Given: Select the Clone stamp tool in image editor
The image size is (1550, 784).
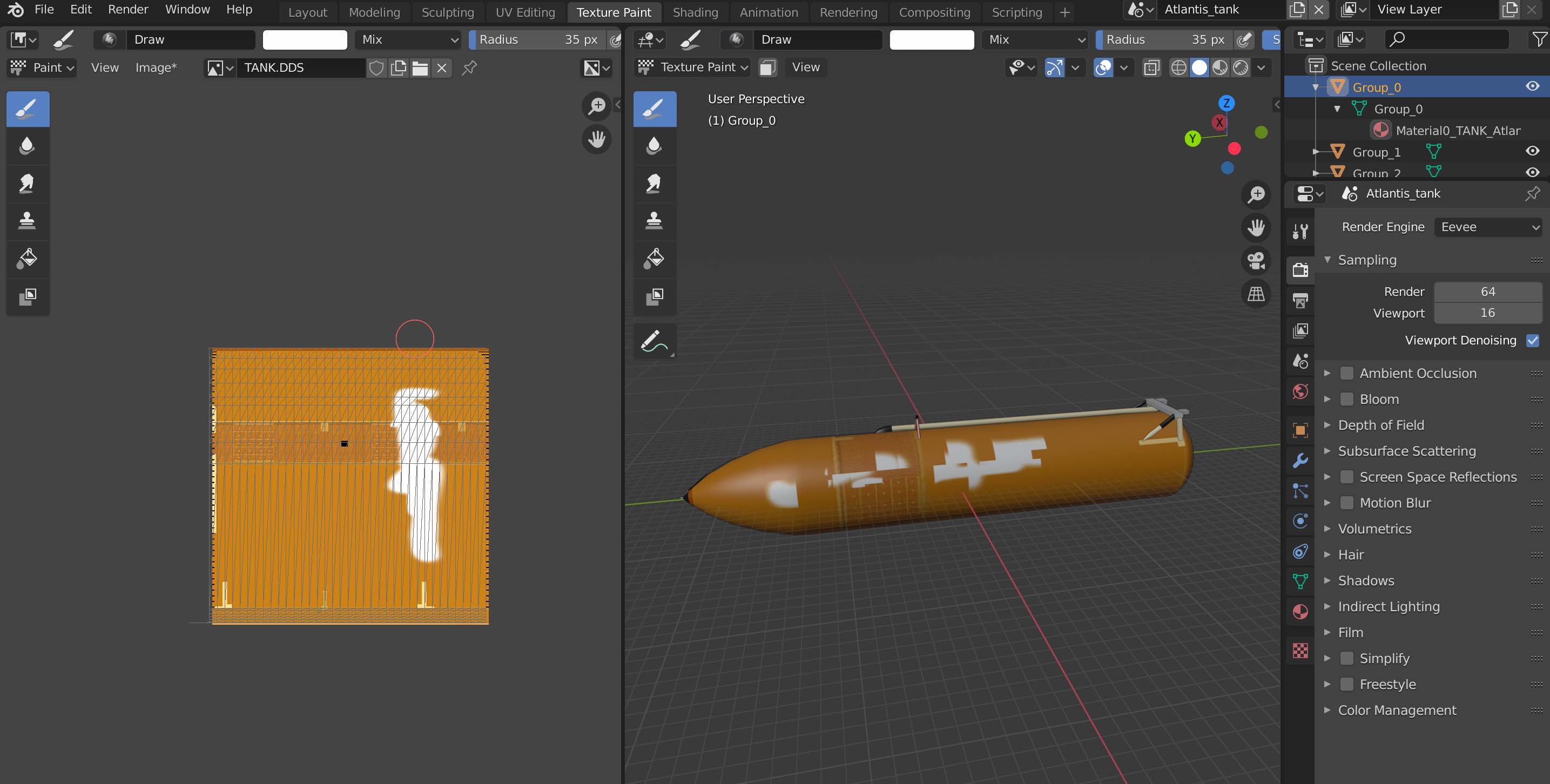Looking at the screenshot, I should [x=28, y=221].
